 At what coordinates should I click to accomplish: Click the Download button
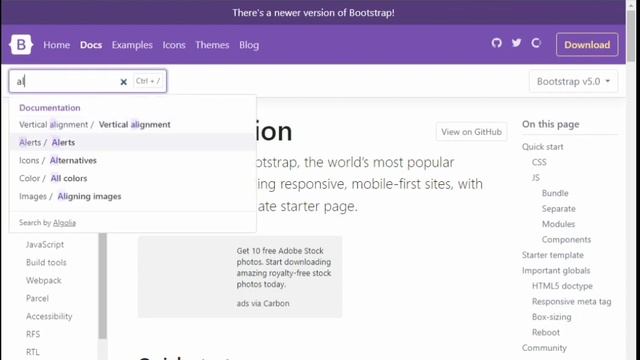(587, 44)
